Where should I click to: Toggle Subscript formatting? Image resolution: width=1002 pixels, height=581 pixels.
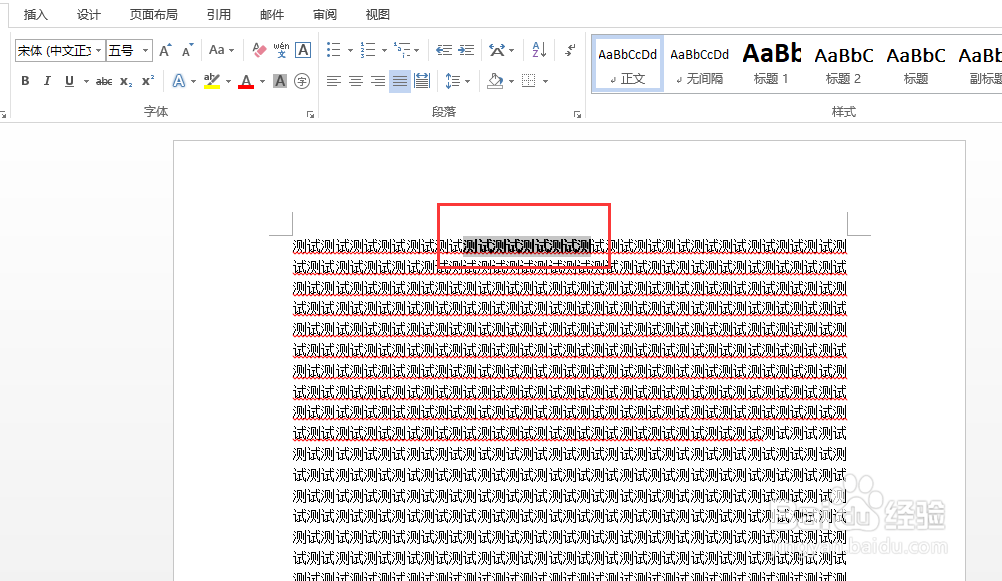[x=127, y=81]
